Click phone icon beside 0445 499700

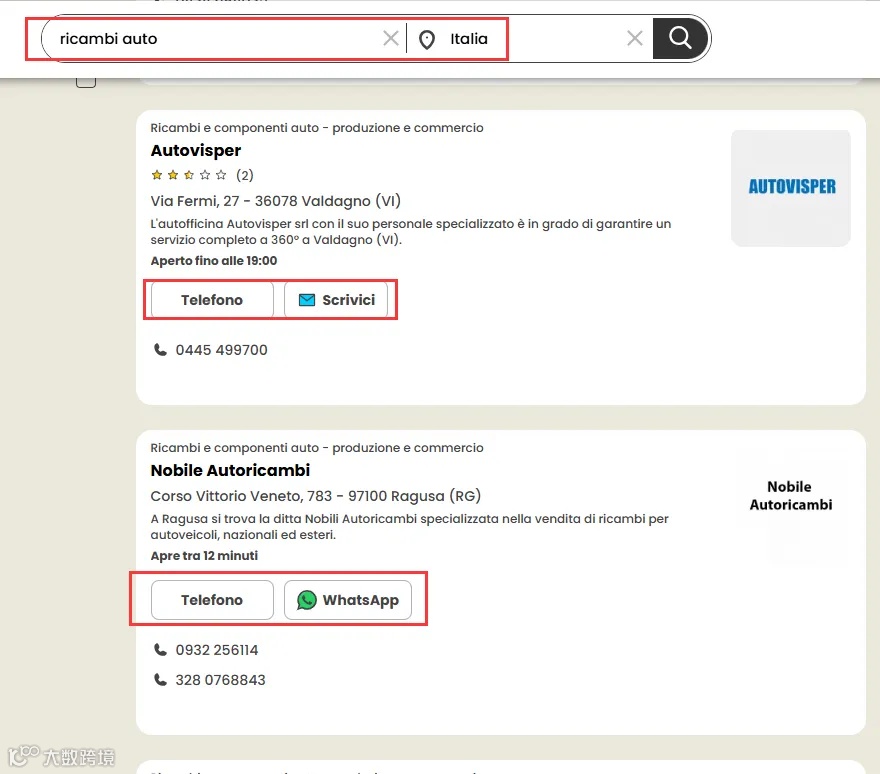(x=161, y=350)
